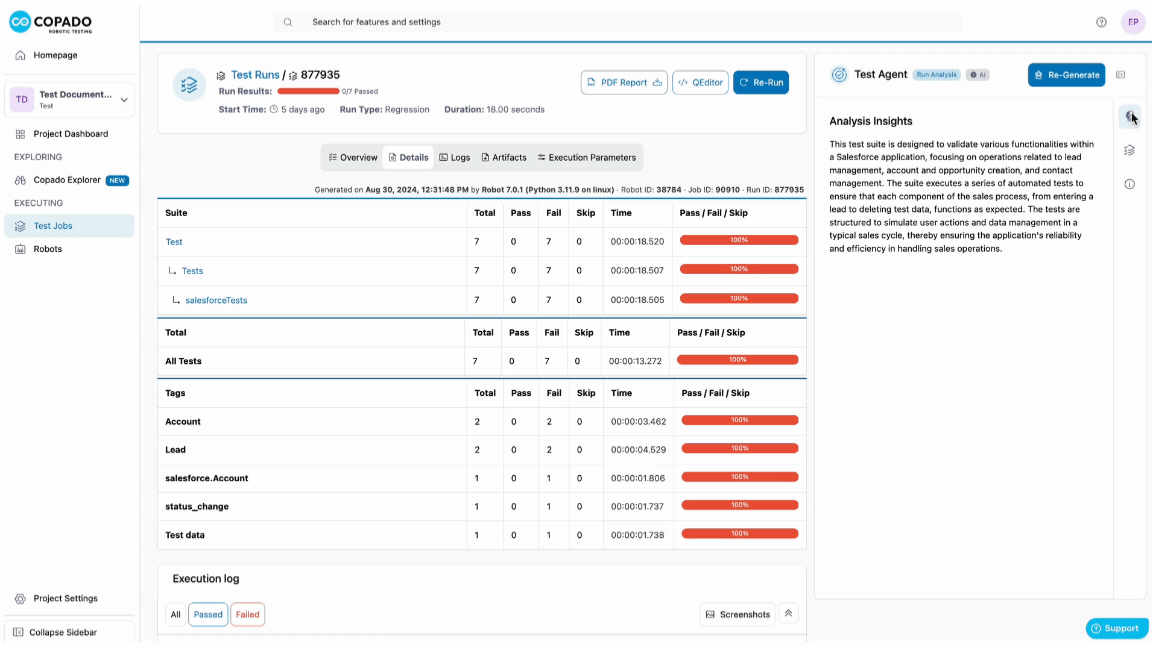The image size is (1152, 648).
Task: Download the PDF Report
Action: pyautogui.click(x=624, y=82)
